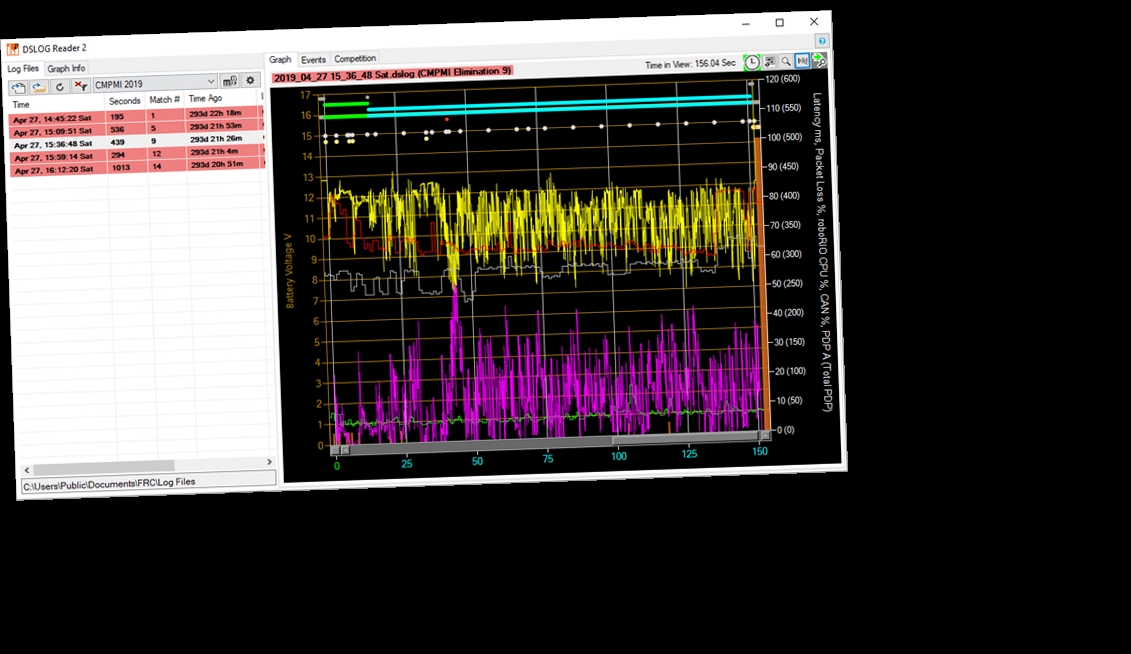Toggle the clock match-time icon
The width and height of the screenshot is (1131, 654).
[x=752, y=63]
